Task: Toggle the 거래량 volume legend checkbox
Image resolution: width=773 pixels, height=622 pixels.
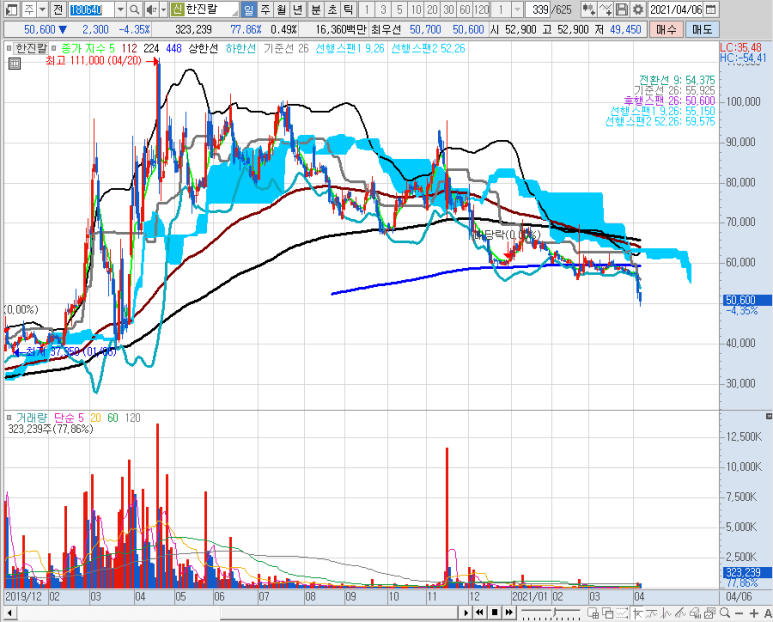Action: 9,417
